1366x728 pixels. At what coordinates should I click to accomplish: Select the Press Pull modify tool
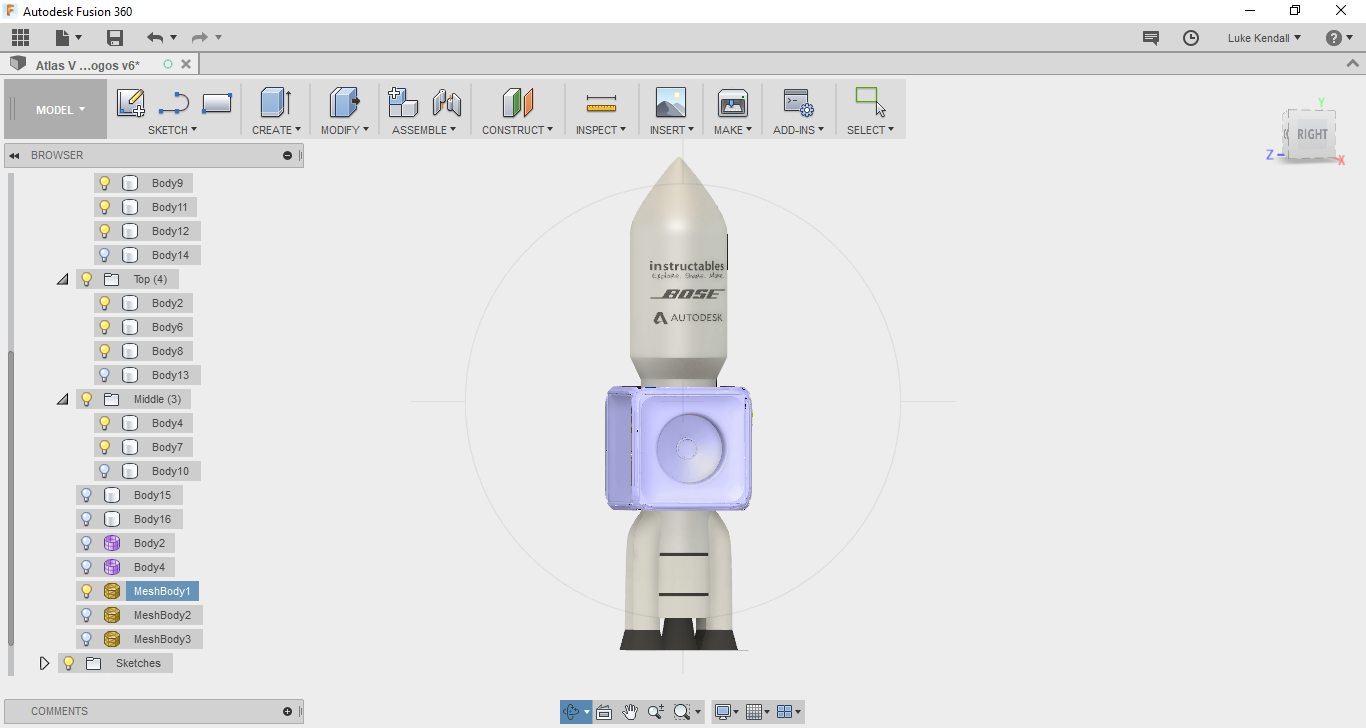pyautogui.click(x=344, y=103)
